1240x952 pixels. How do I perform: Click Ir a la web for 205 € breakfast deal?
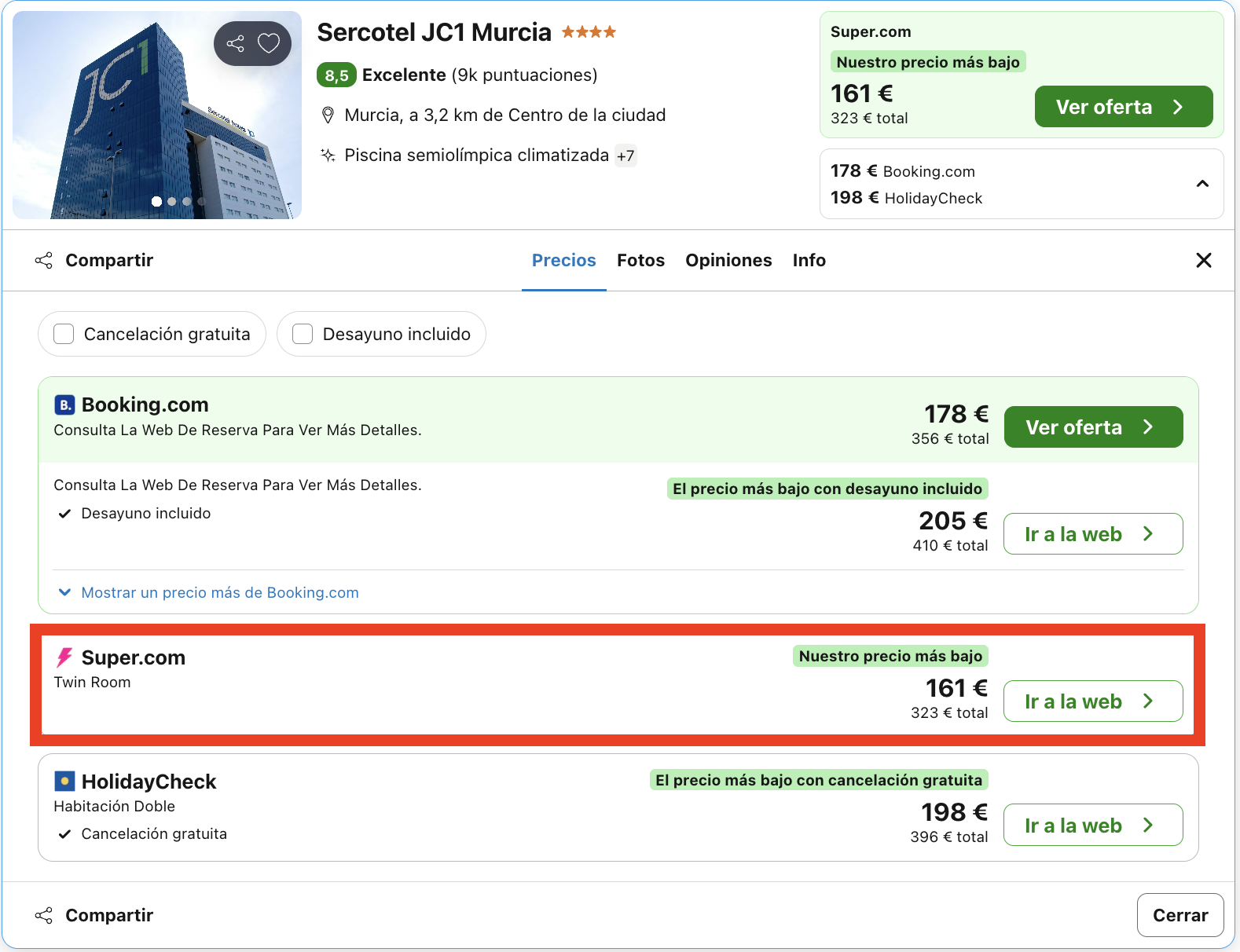[x=1093, y=534]
